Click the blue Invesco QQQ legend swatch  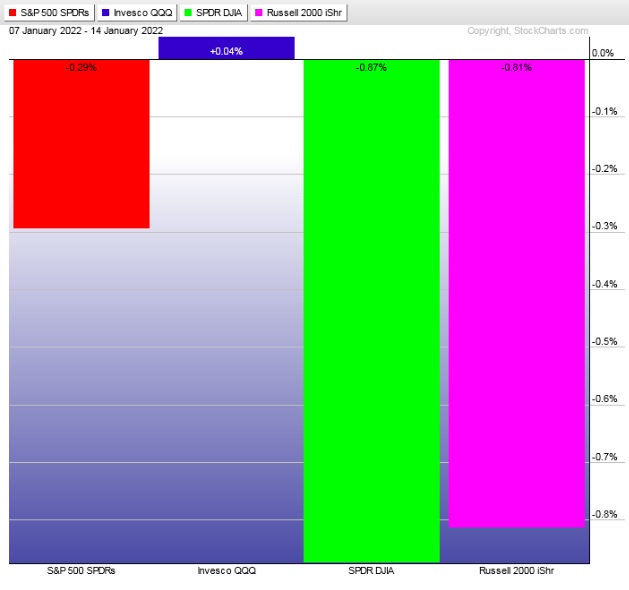pos(106,12)
